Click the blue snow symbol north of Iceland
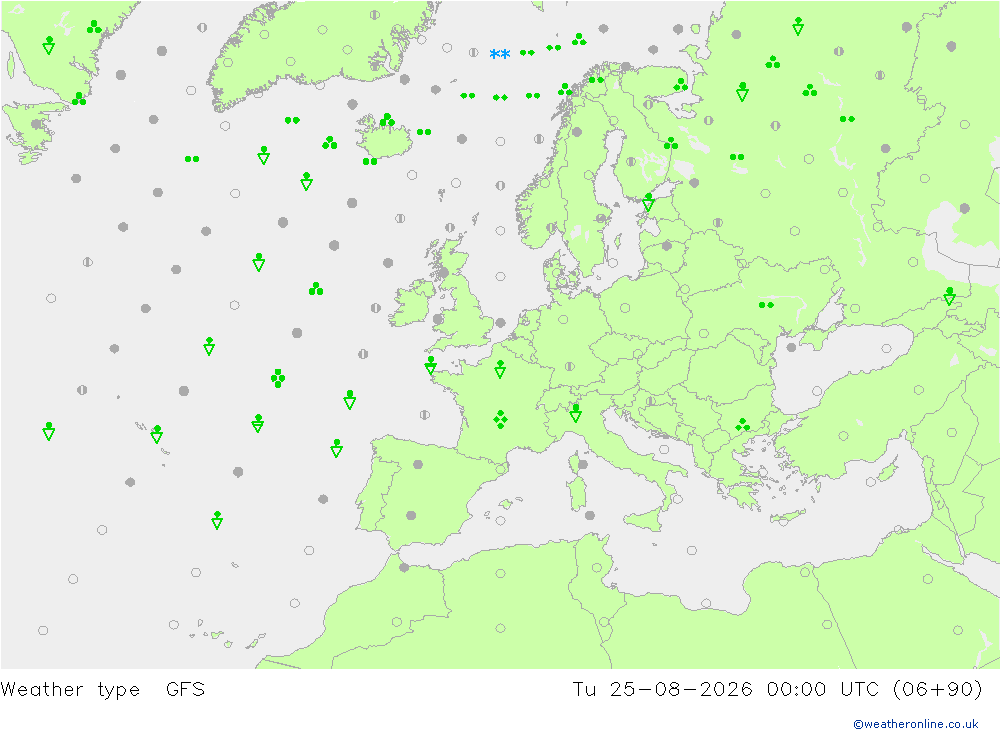The width and height of the screenshot is (1000, 733). (x=499, y=54)
